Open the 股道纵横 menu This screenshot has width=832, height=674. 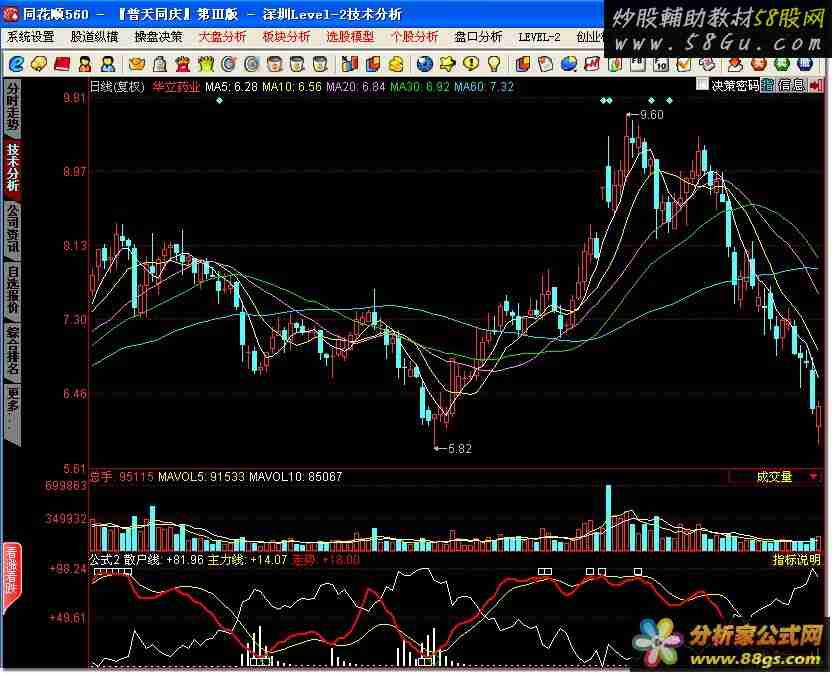pos(94,37)
